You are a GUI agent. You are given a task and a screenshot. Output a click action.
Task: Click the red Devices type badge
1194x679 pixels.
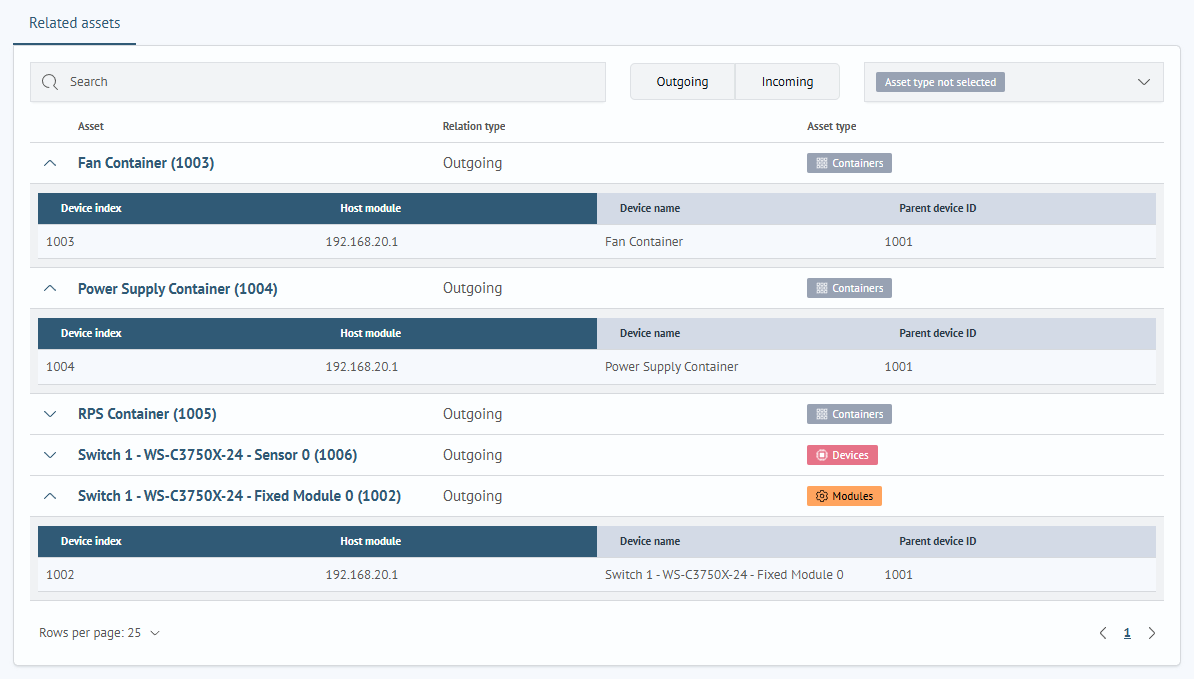[842, 455]
